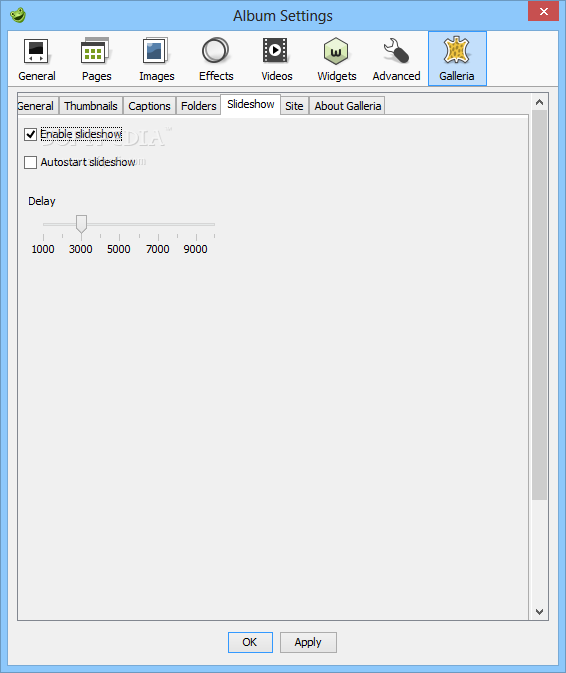Image resolution: width=566 pixels, height=673 pixels.
Task: Switch to the Captions tab
Action: tap(149, 106)
